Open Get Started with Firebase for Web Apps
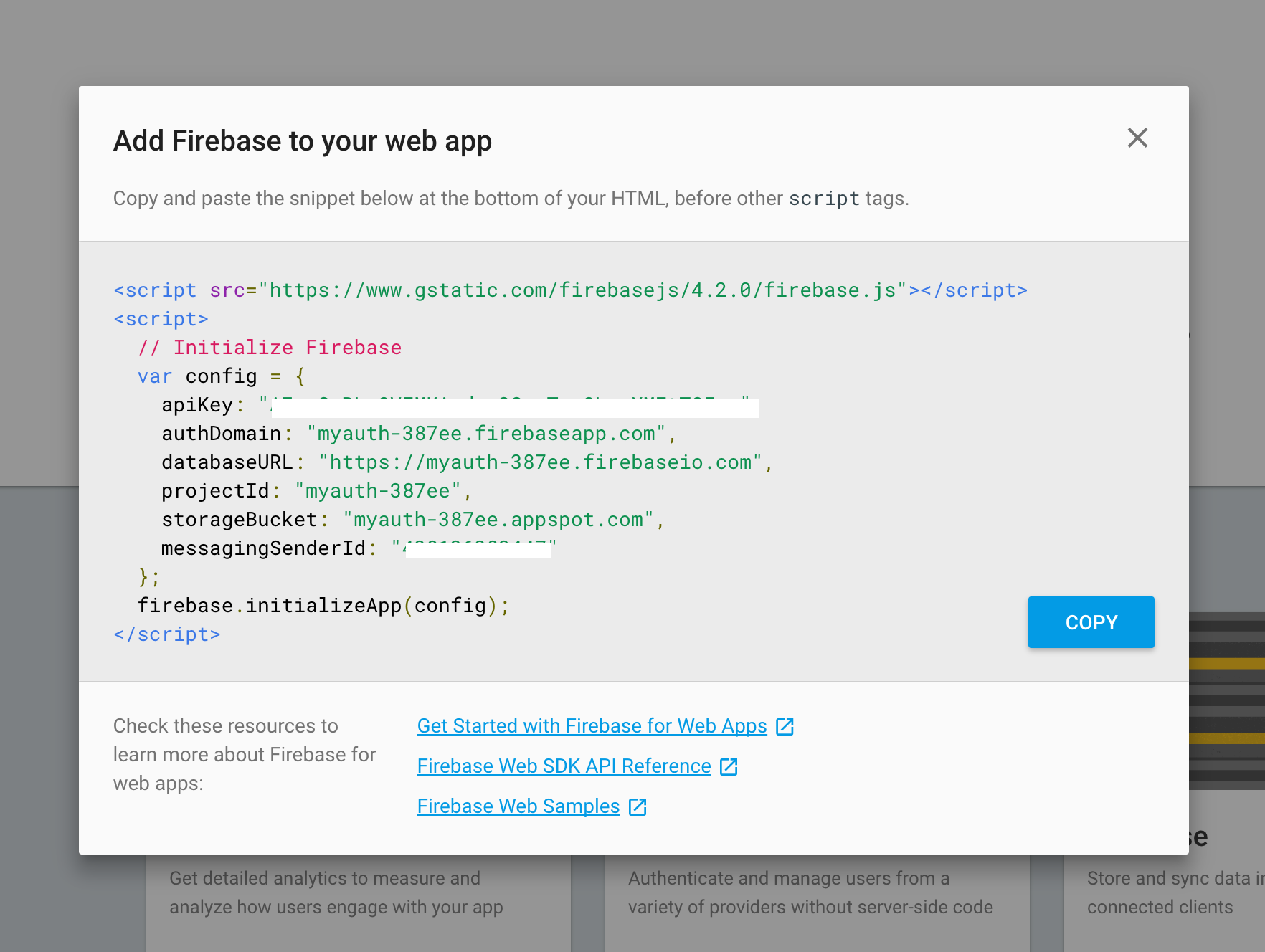 tap(592, 726)
